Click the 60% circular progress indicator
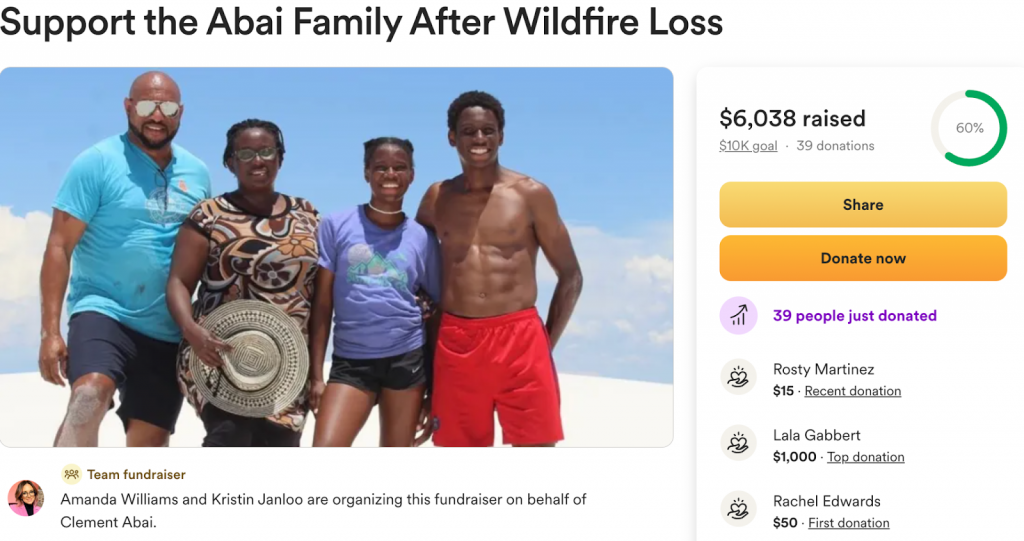1024x541 pixels. (x=968, y=128)
